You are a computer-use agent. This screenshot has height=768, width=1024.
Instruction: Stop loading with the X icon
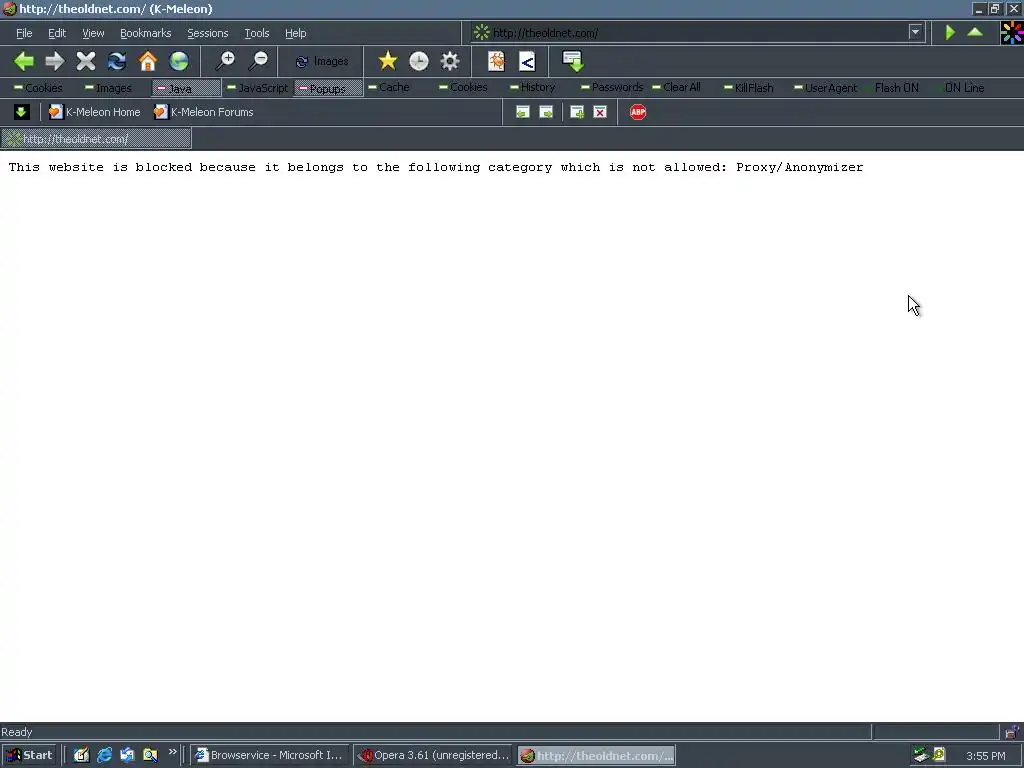86,61
